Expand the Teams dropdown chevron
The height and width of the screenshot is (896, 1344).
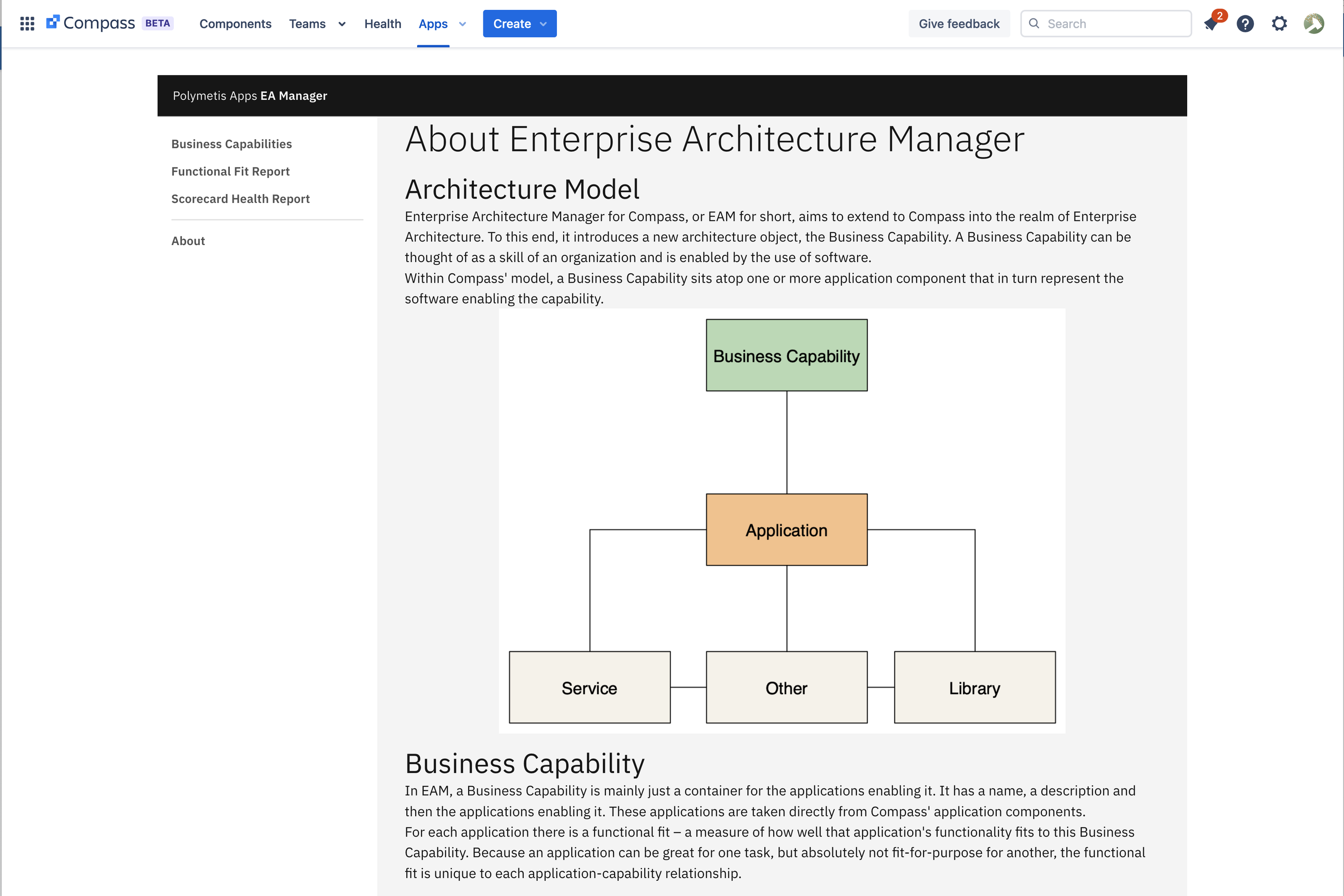(x=342, y=24)
